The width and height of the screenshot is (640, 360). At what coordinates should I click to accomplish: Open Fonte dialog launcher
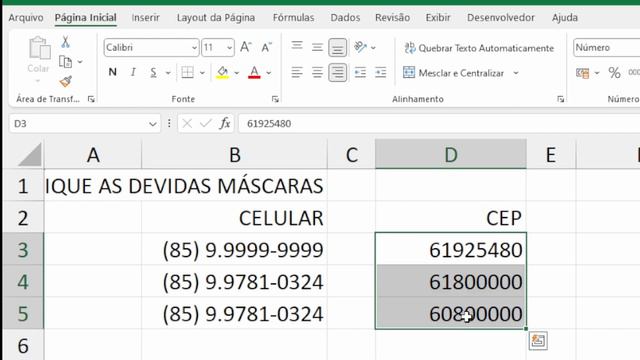[275, 99]
